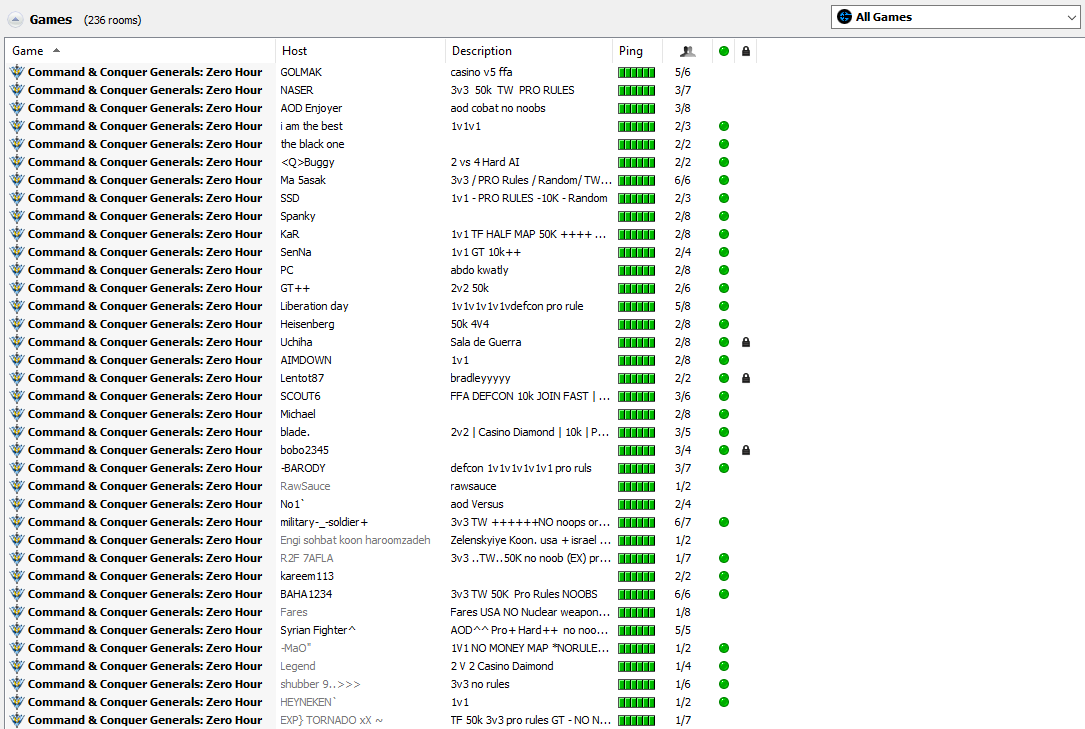The image size is (1085, 729).
Task: Select host 'Engi sohbat koon haroomzadeh'
Action: 355,539
